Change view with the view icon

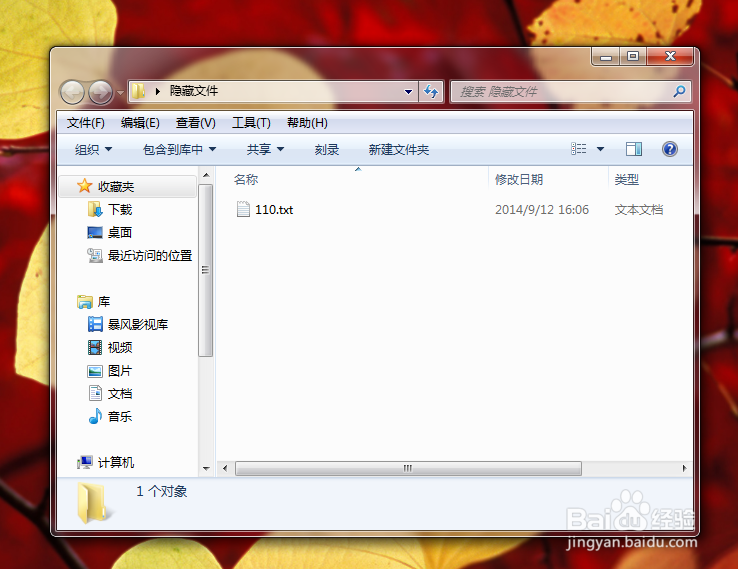click(x=578, y=149)
